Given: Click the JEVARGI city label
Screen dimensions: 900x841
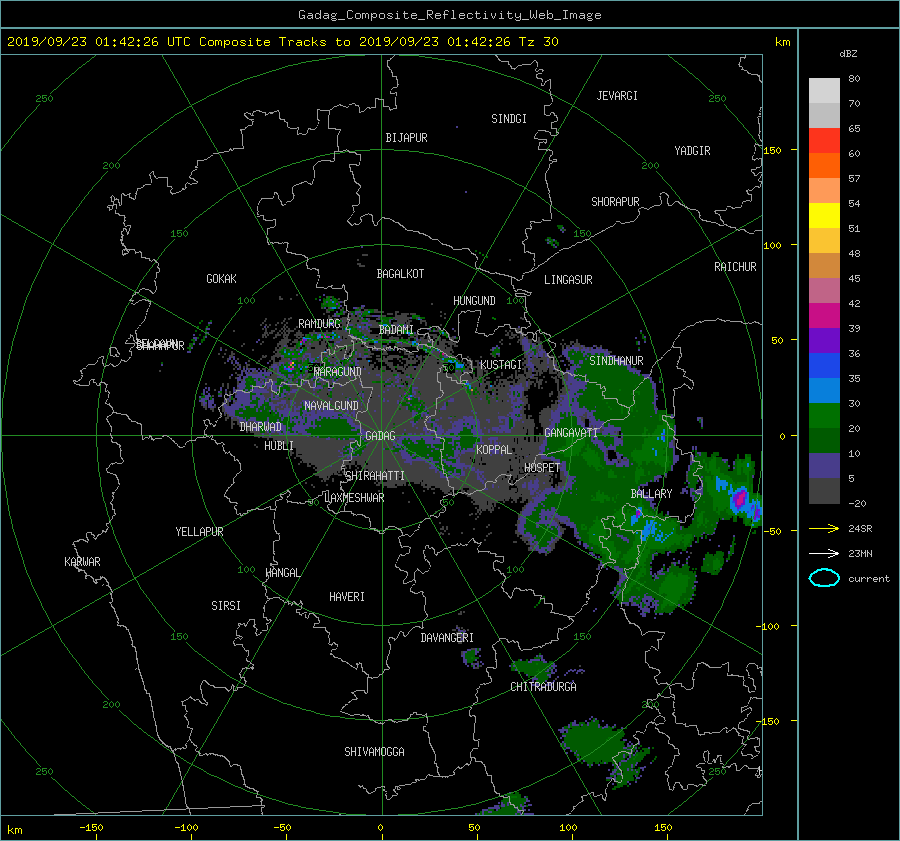Looking at the screenshot, I should [x=617, y=96].
